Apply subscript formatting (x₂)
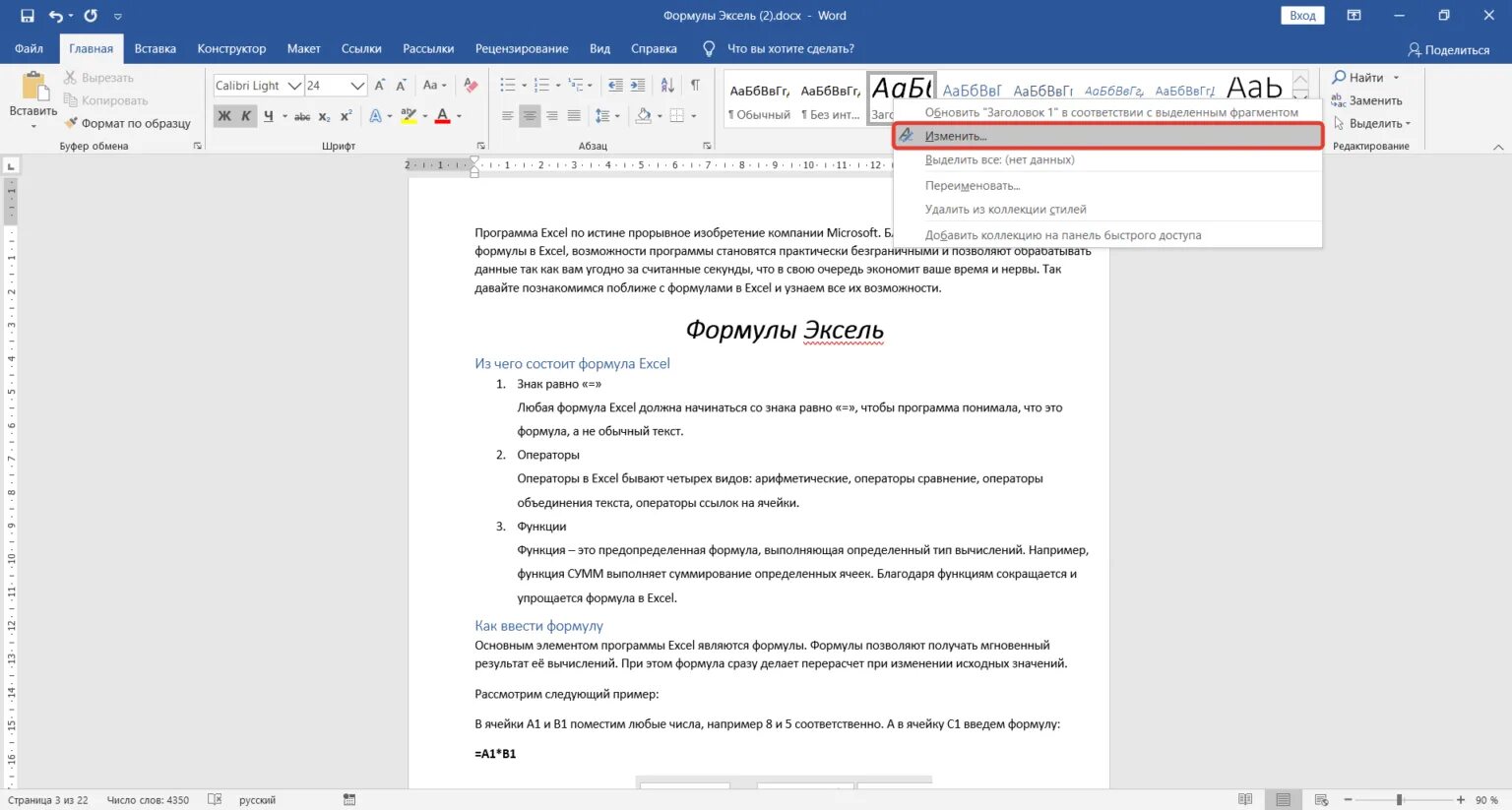This screenshot has height=810, width=1512. coord(325,116)
